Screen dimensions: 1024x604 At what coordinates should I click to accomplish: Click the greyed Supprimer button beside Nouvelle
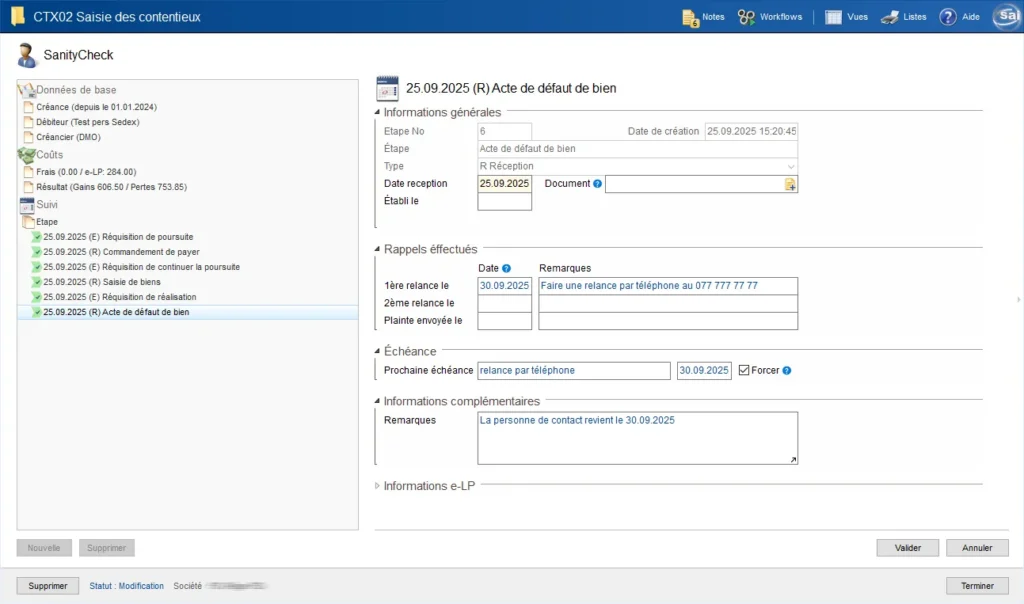[x=106, y=548]
